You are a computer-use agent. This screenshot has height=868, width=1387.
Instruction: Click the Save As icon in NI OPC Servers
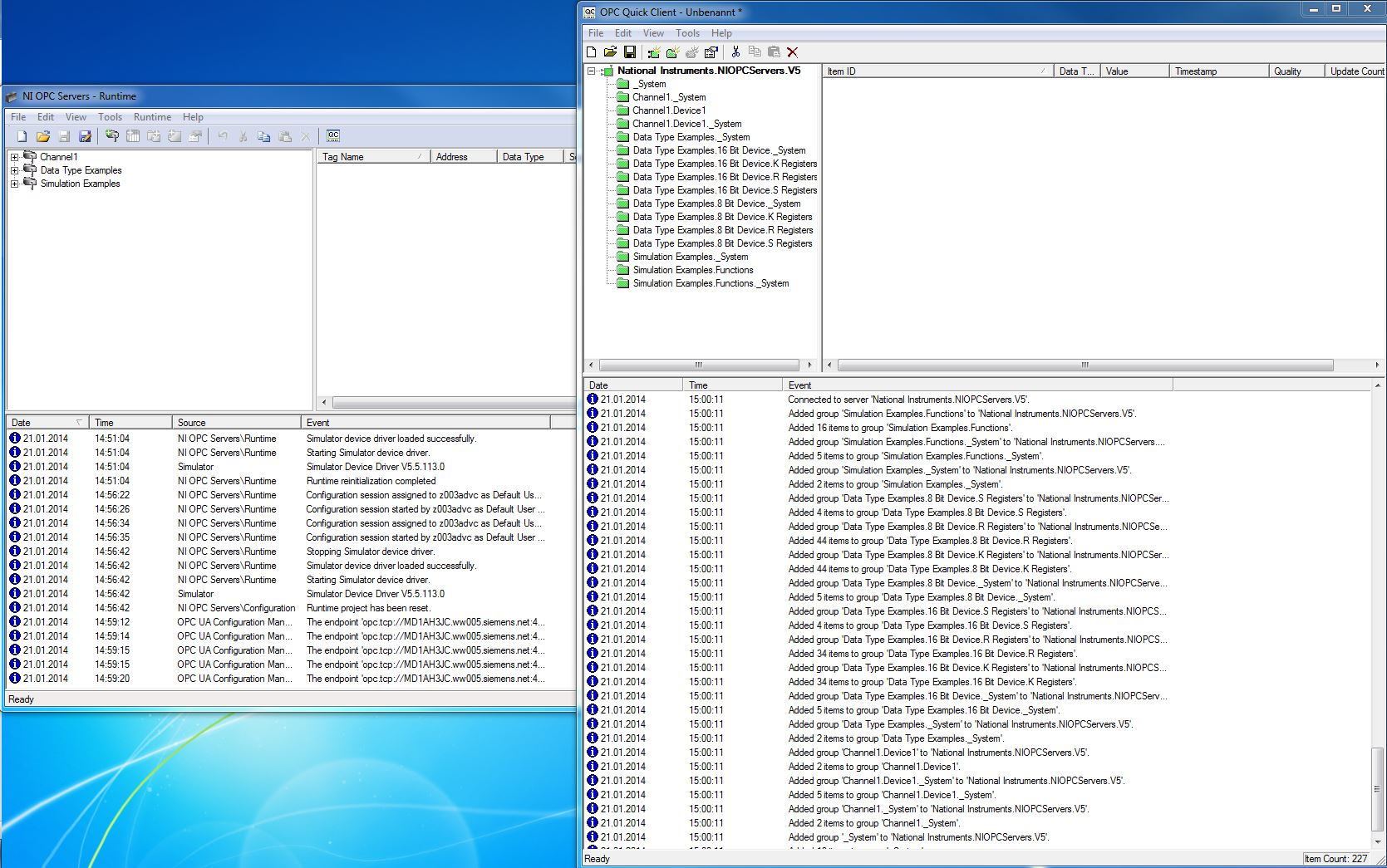[85, 136]
